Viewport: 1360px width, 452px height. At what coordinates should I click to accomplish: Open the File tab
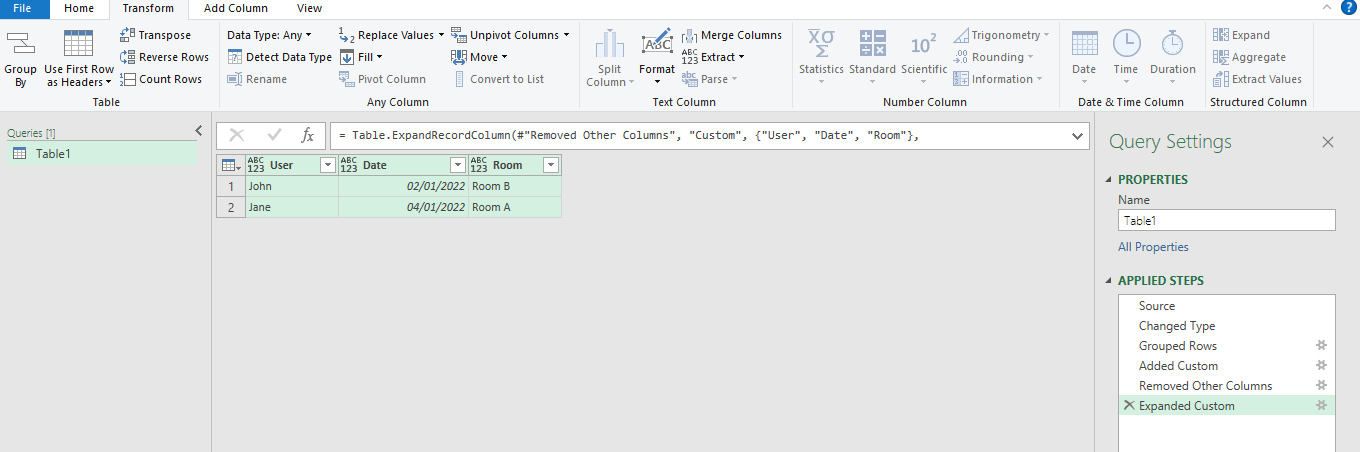(22, 8)
